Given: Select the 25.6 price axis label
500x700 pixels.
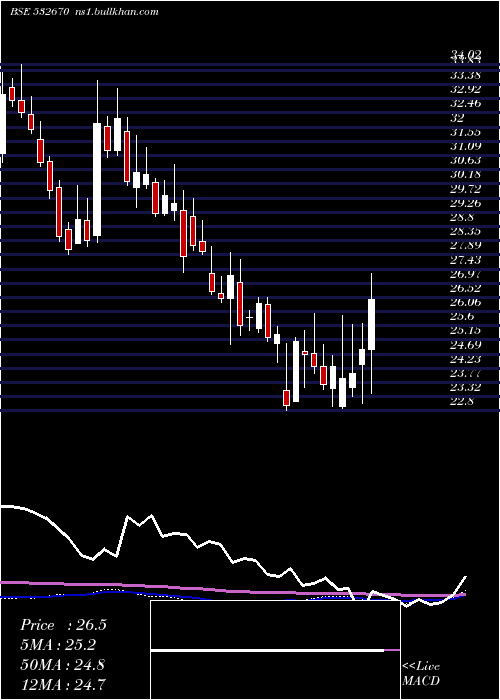Looking at the screenshot, I should [462, 316].
